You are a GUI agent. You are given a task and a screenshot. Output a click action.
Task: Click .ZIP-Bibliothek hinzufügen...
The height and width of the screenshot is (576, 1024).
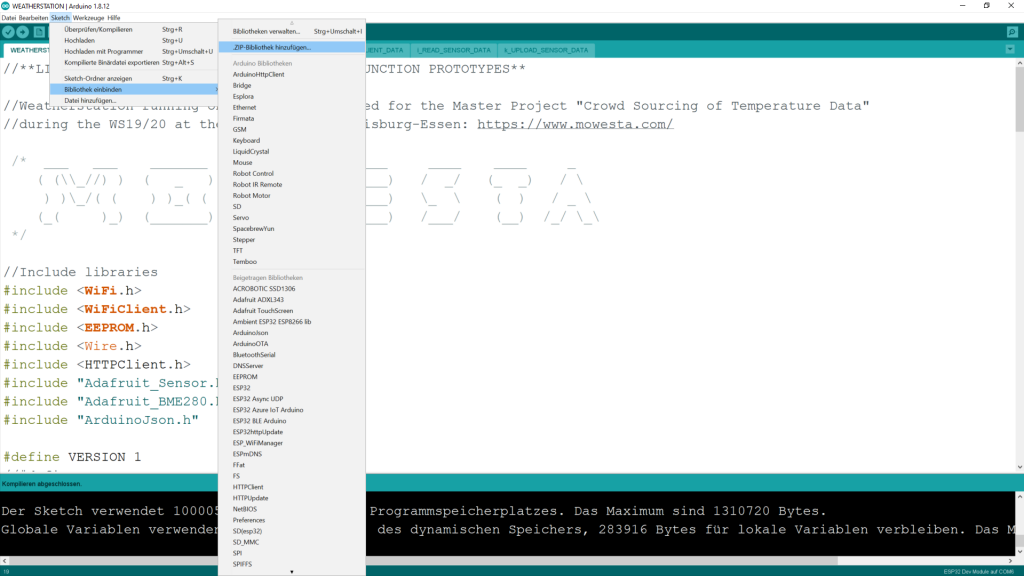click(x=292, y=47)
